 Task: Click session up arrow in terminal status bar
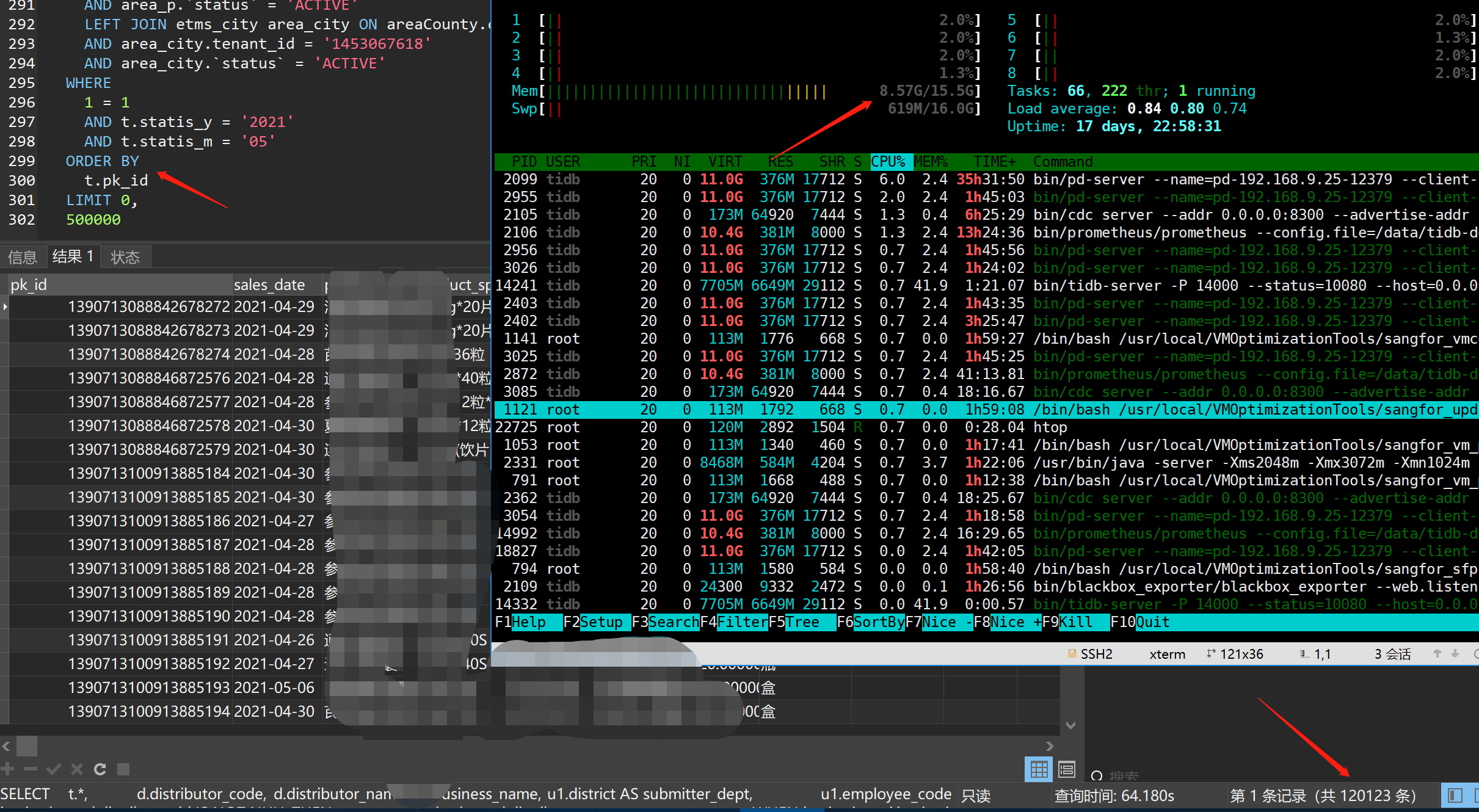coord(1437,653)
